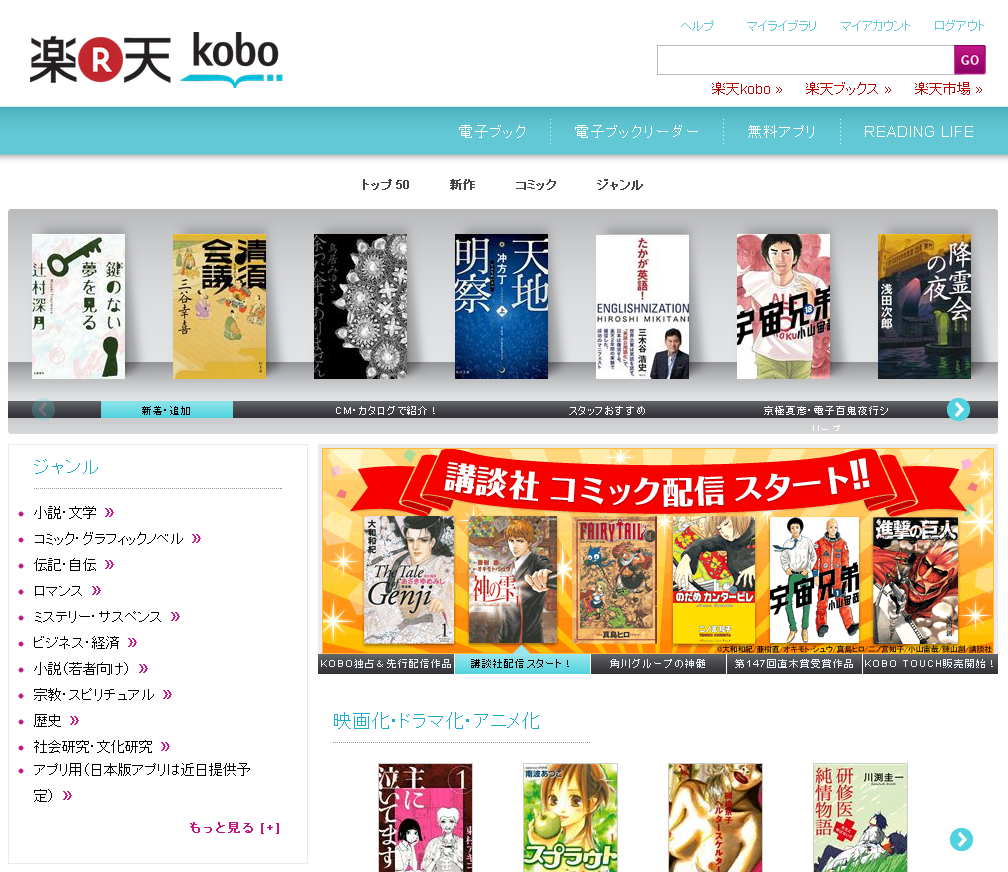Open the 電子ブック menu item
The image size is (1008, 872).
click(x=492, y=131)
